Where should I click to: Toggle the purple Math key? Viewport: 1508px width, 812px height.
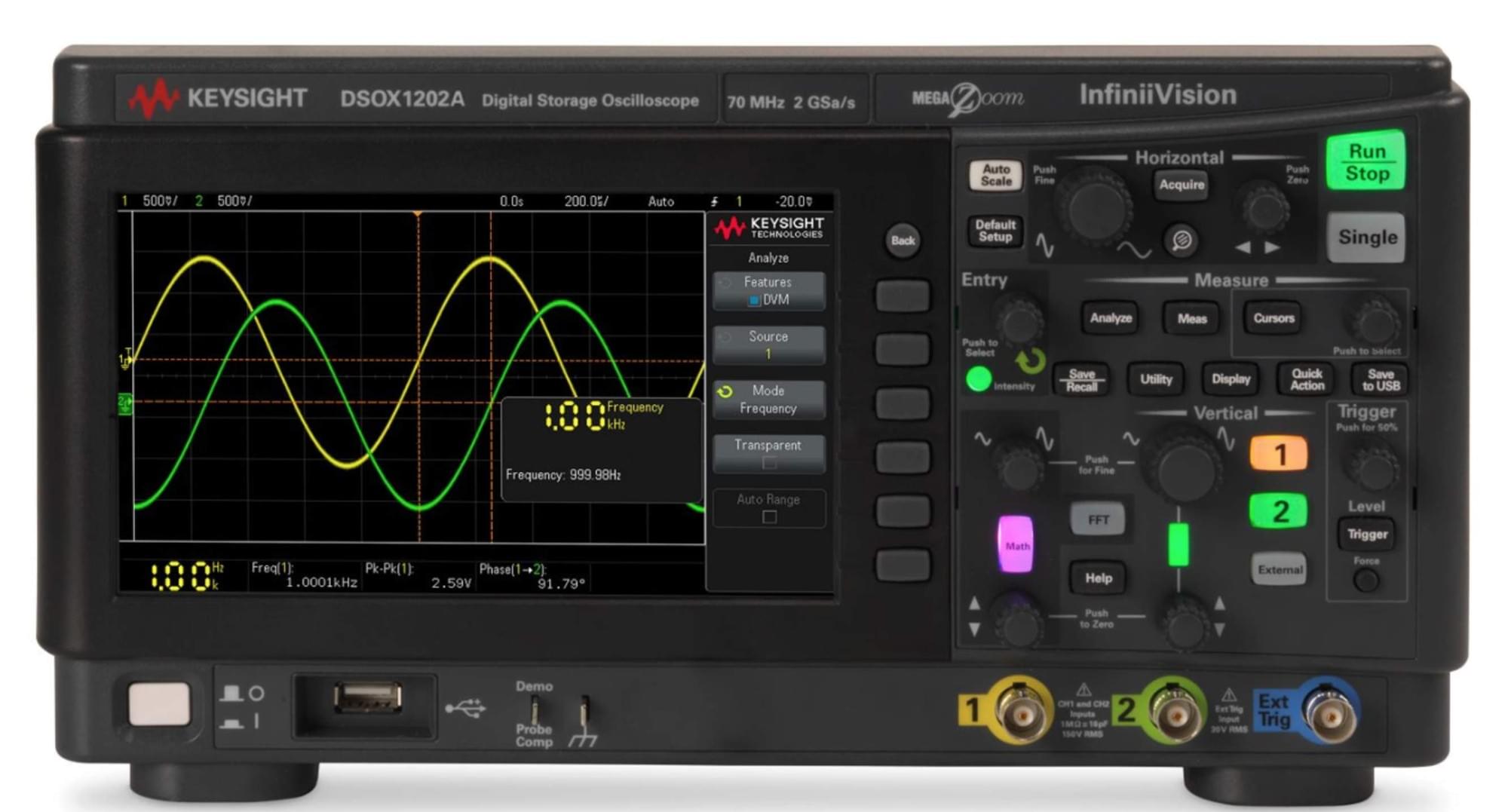1016,545
